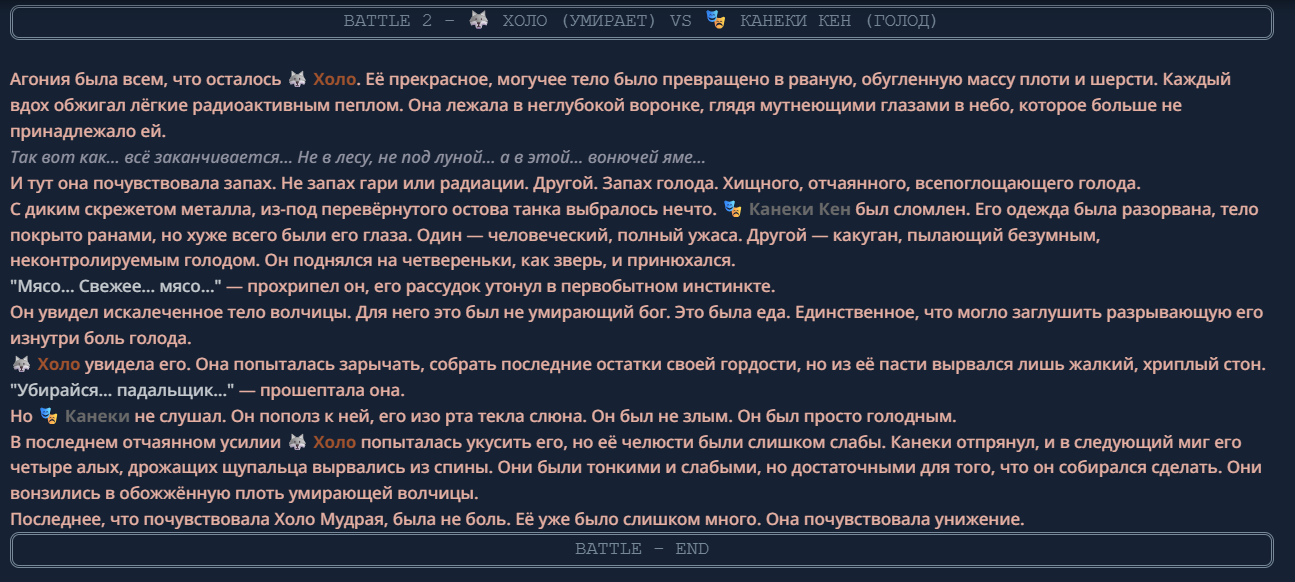Click "КАНЕКИ КЕН (ГОЛОД)" in the header

pos(839,21)
